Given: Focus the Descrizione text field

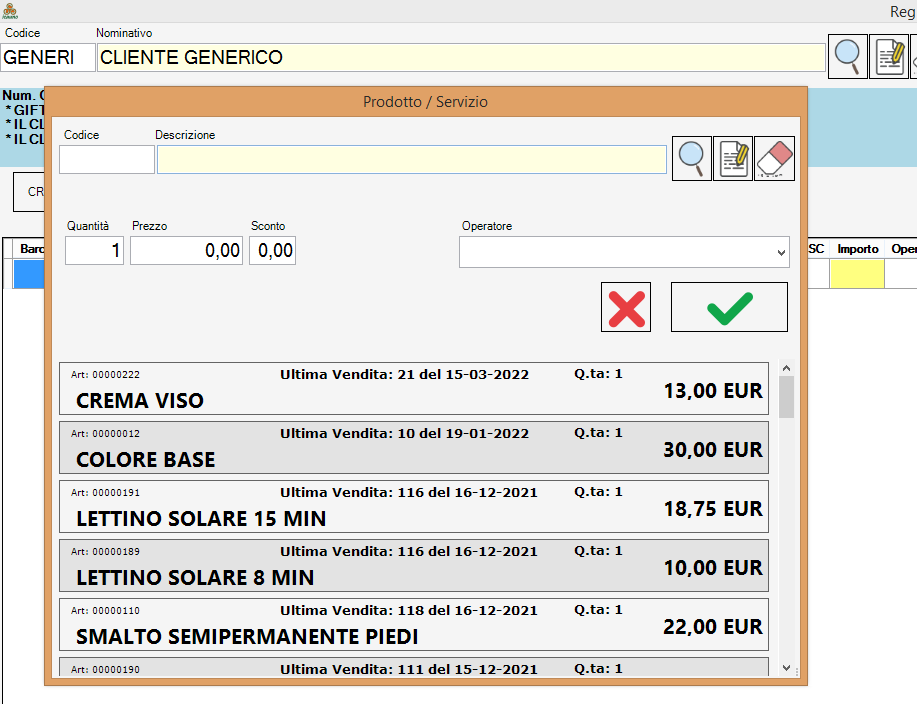Looking at the screenshot, I should [x=411, y=160].
